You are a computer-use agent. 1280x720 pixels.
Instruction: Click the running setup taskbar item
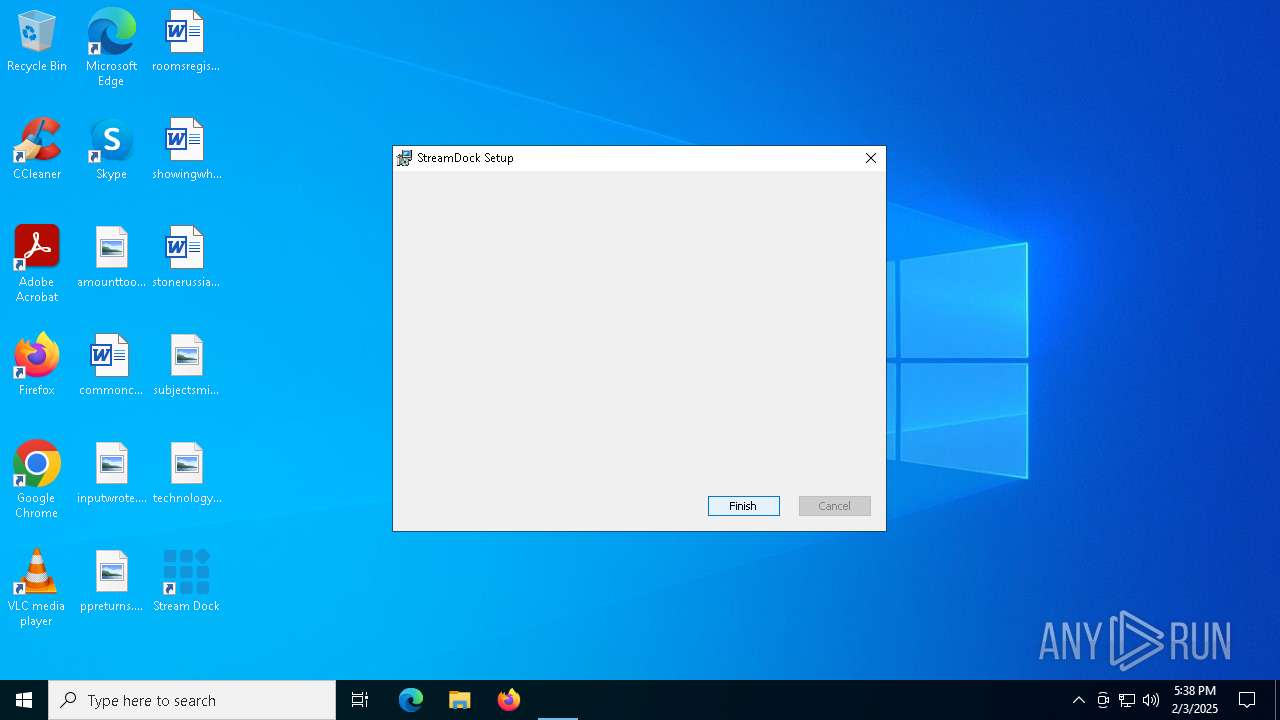click(x=558, y=700)
